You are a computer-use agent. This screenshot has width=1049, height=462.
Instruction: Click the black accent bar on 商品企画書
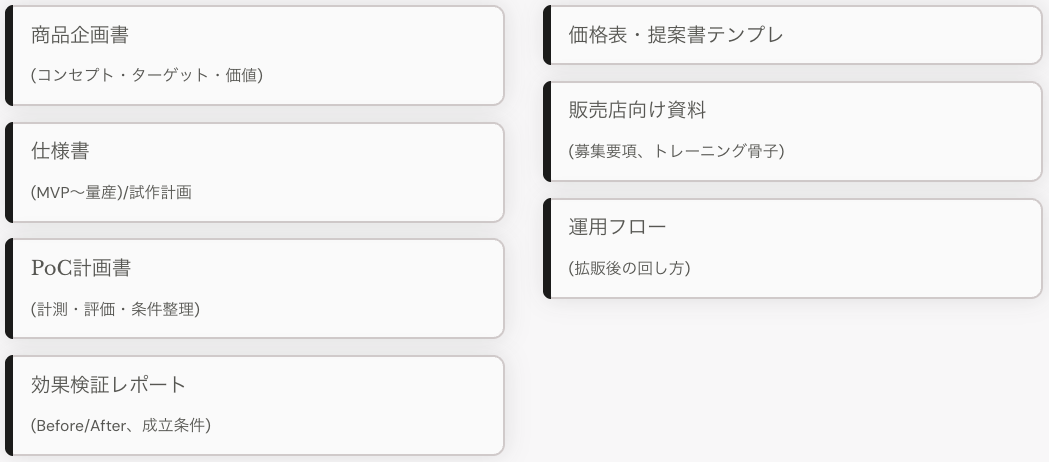(9, 55)
